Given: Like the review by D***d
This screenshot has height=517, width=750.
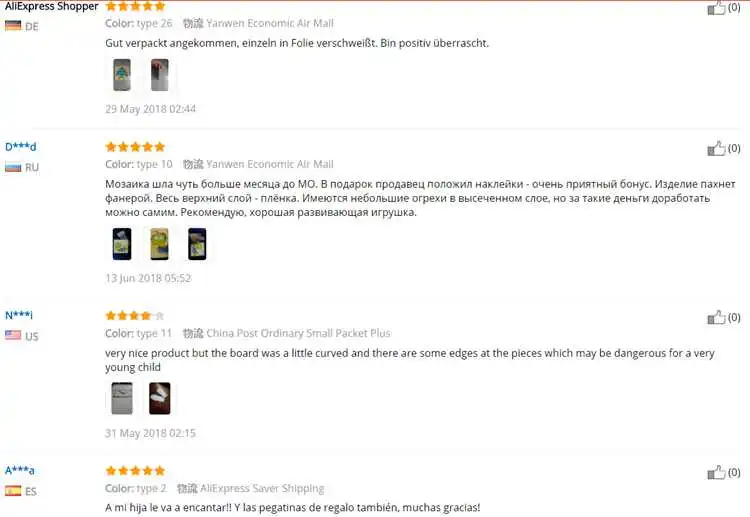Looking at the screenshot, I should coord(716,149).
